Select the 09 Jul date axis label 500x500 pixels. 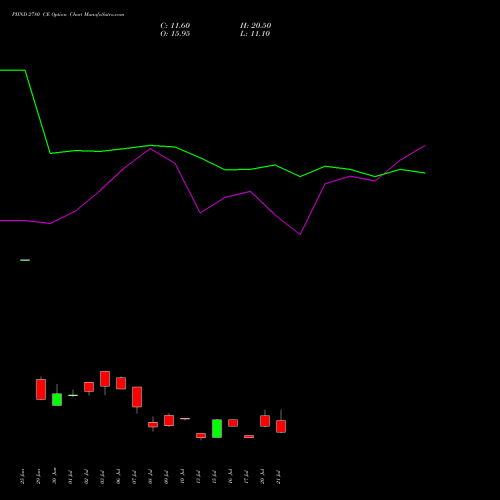(x=166, y=476)
